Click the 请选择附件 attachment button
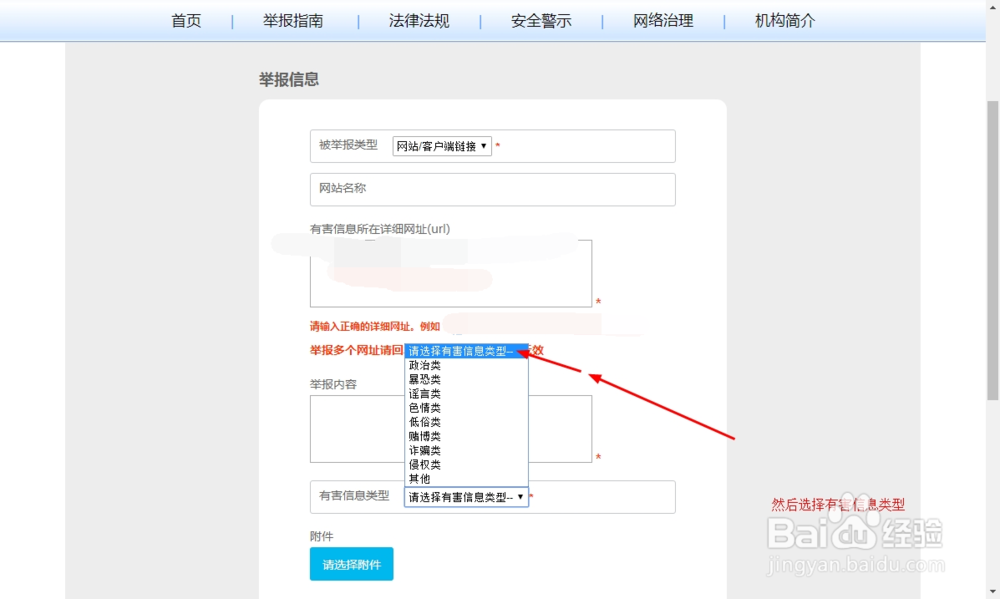The width and height of the screenshot is (1000, 599). coord(351,563)
